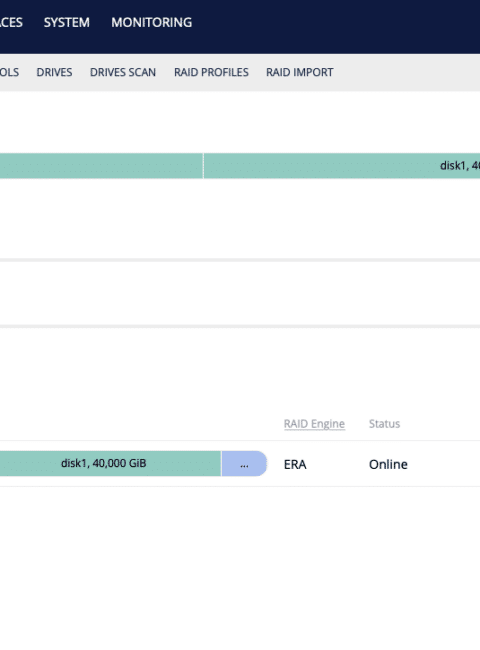
Task: Open the MONITORING menu
Action: (x=151, y=22)
